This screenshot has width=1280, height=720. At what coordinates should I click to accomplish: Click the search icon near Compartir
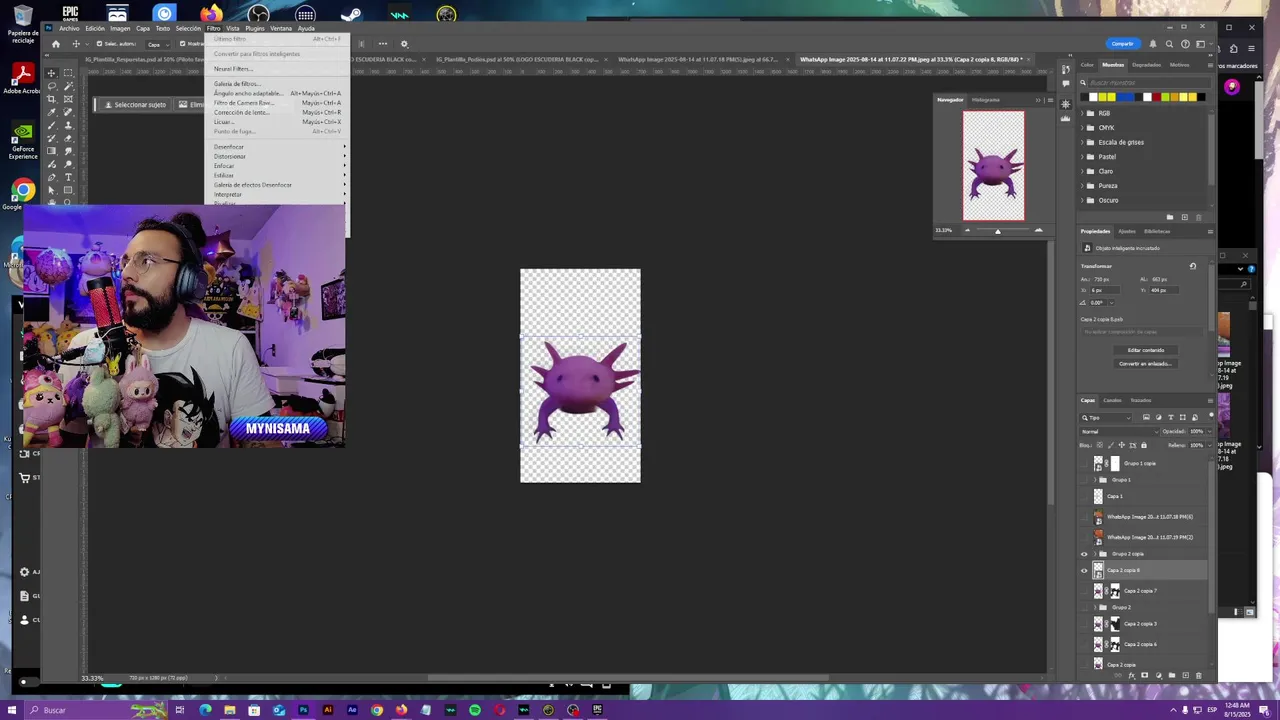pos(1169,44)
